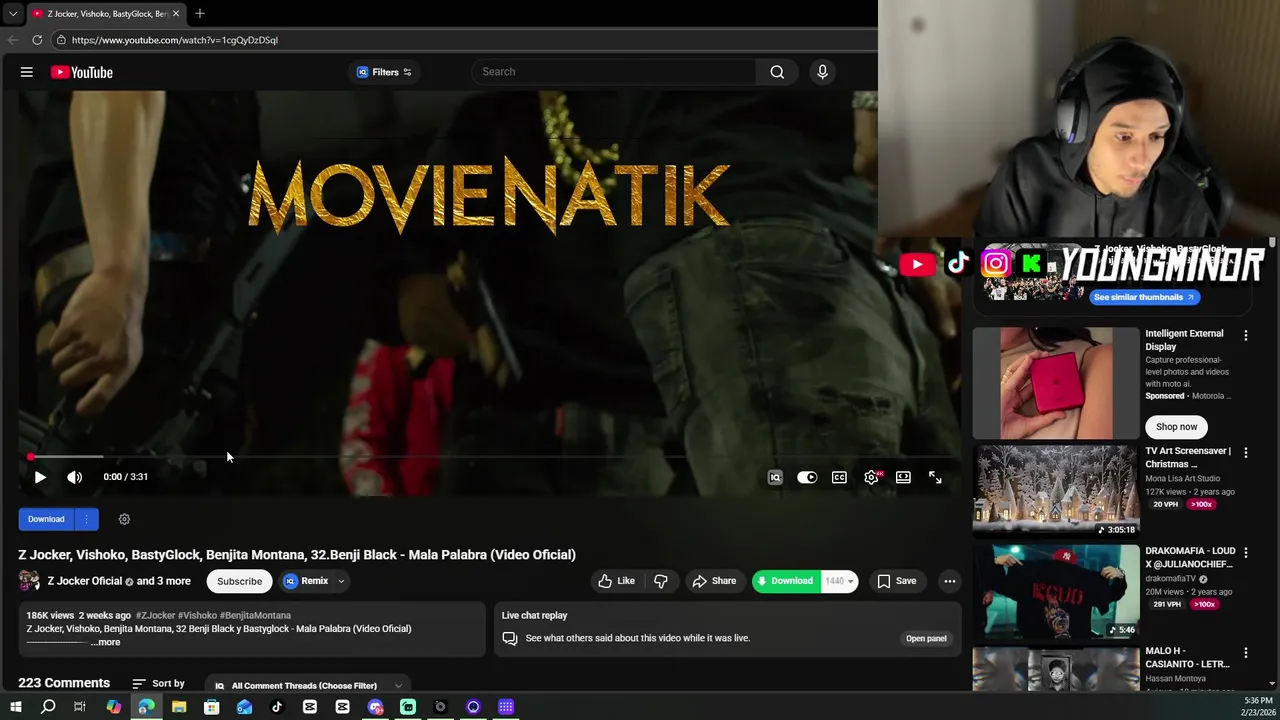The height and width of the screenshot is (720, 1280).
Task: Open Z Jocker Oficial channel avatar
Action: coord(29,581)
